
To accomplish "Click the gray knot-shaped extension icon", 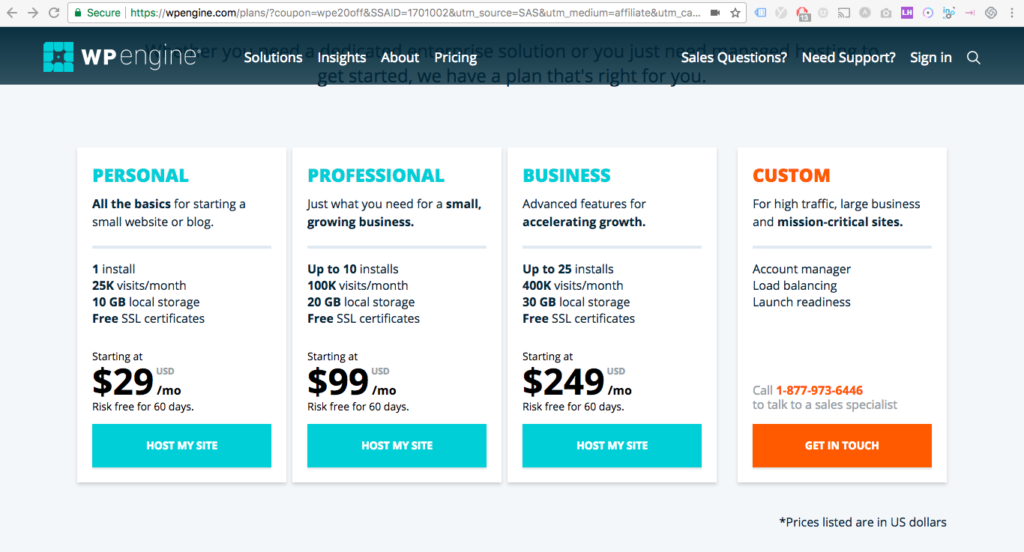I will point(991,12).
